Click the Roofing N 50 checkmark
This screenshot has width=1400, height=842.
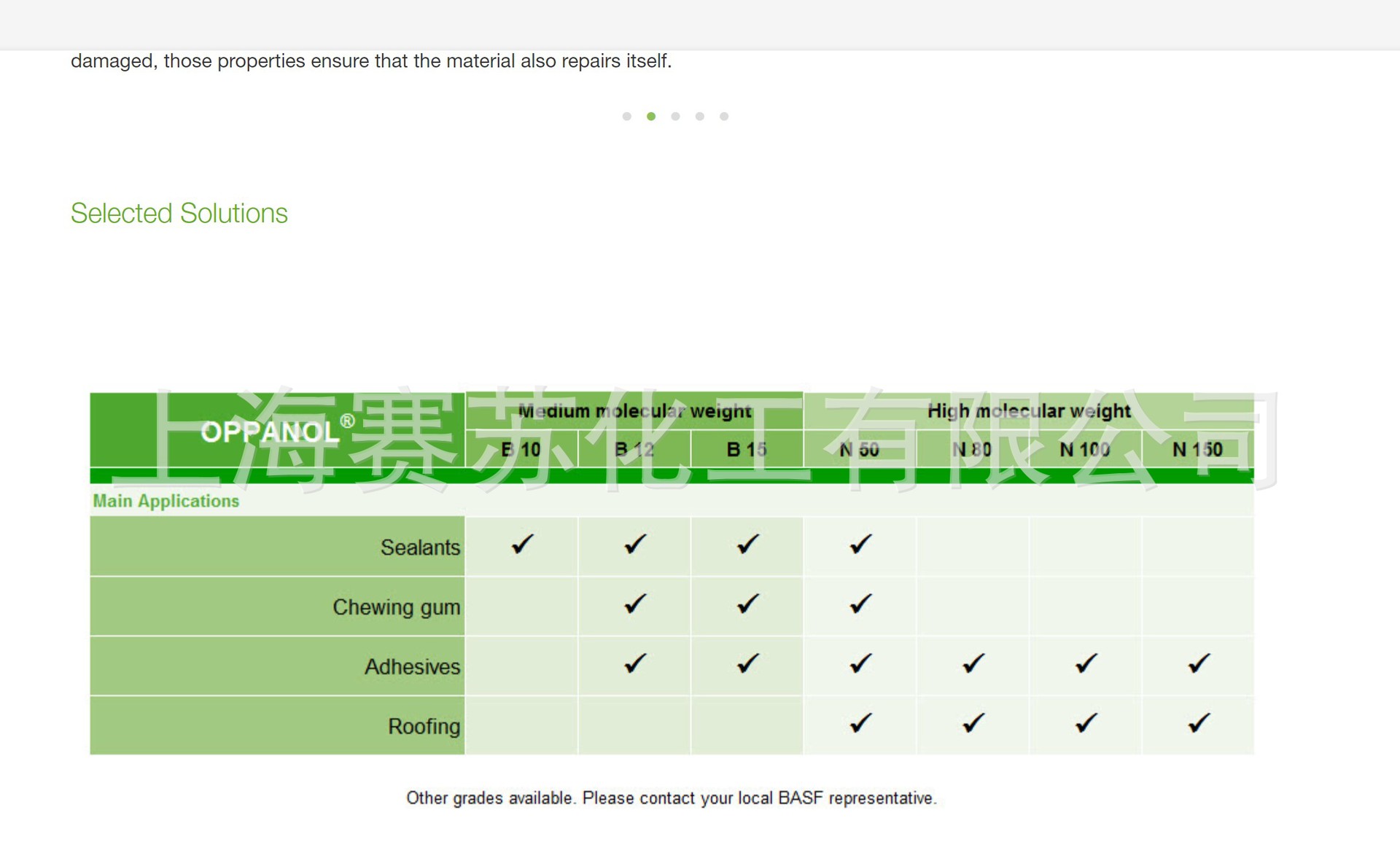coord(860,723)
